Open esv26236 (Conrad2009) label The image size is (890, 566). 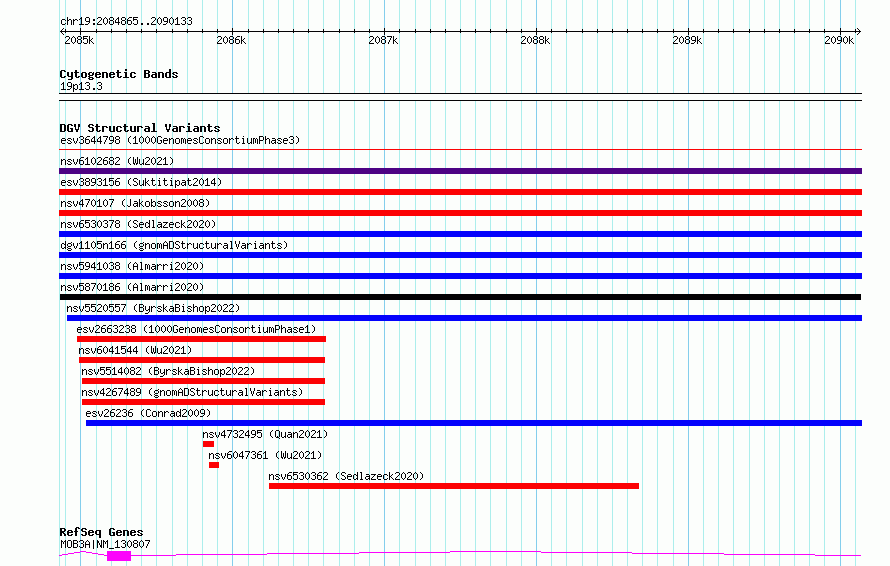click(x=148, y=413)
